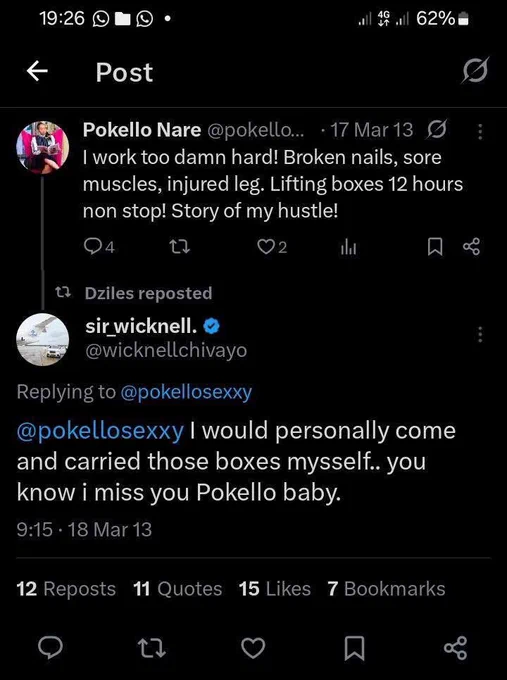
Task: Follow the @pokellosexxy link in Replying to
Action: point(186,392)
